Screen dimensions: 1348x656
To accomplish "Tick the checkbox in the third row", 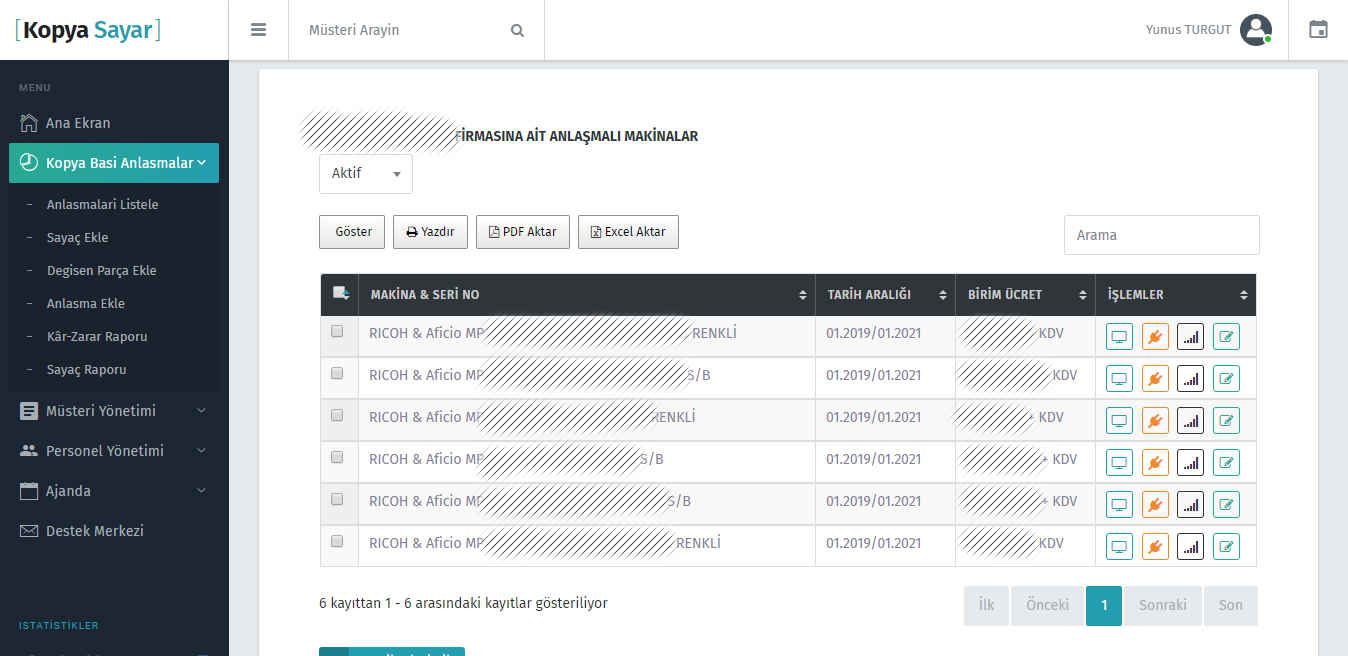I will pos(337,415).
